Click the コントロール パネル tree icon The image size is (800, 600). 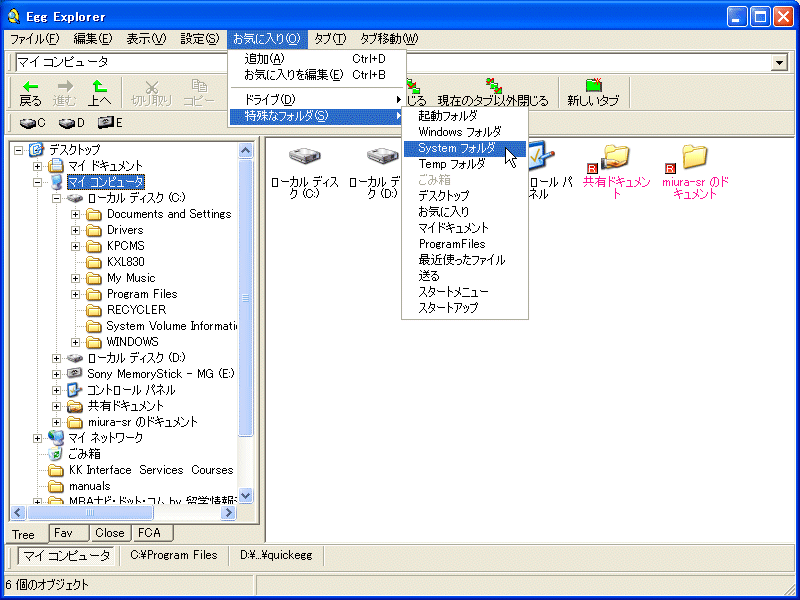[x=75, y=390]
